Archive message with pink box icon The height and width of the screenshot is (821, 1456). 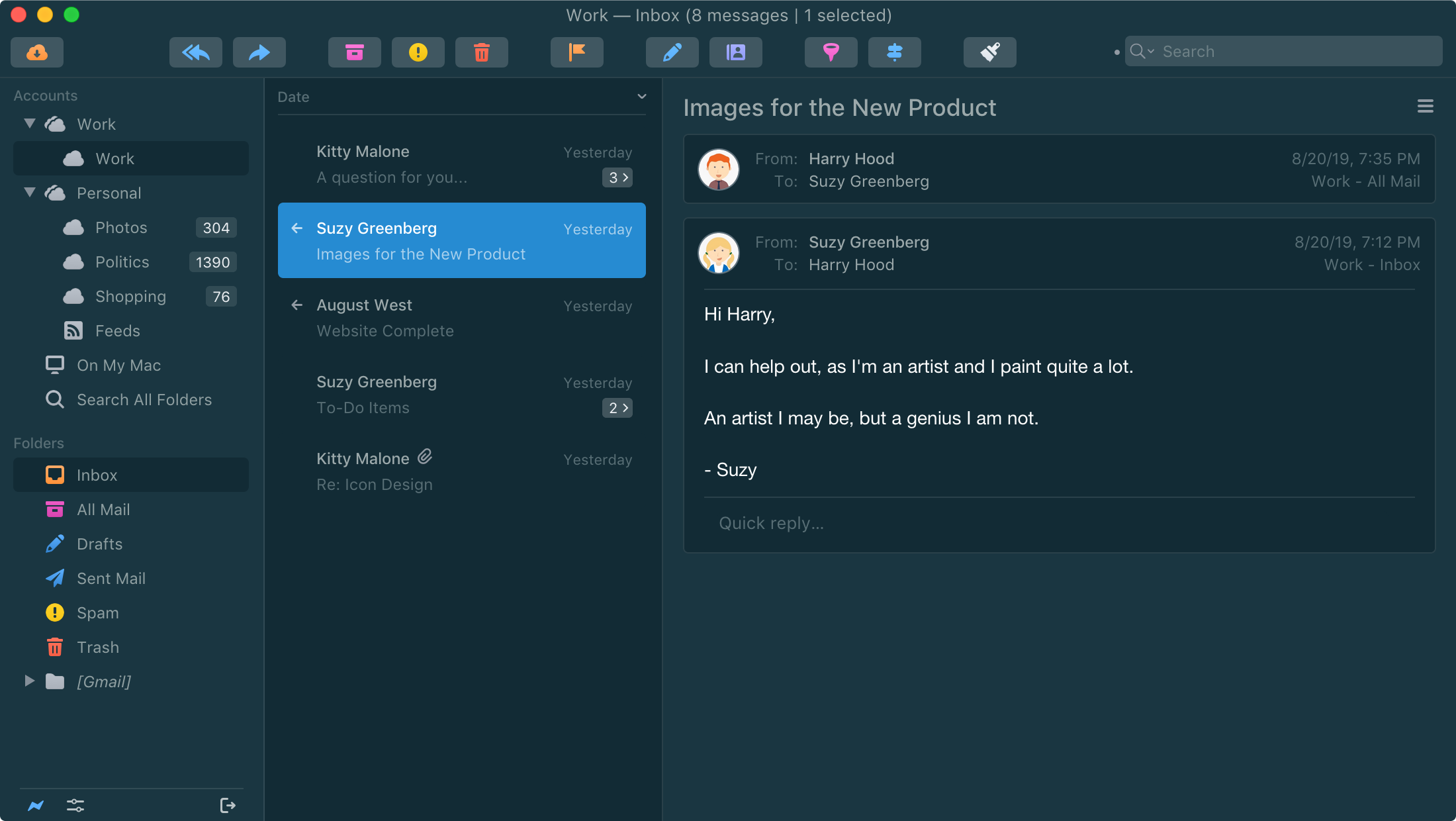pyautogui.click(x=355, y=52)
